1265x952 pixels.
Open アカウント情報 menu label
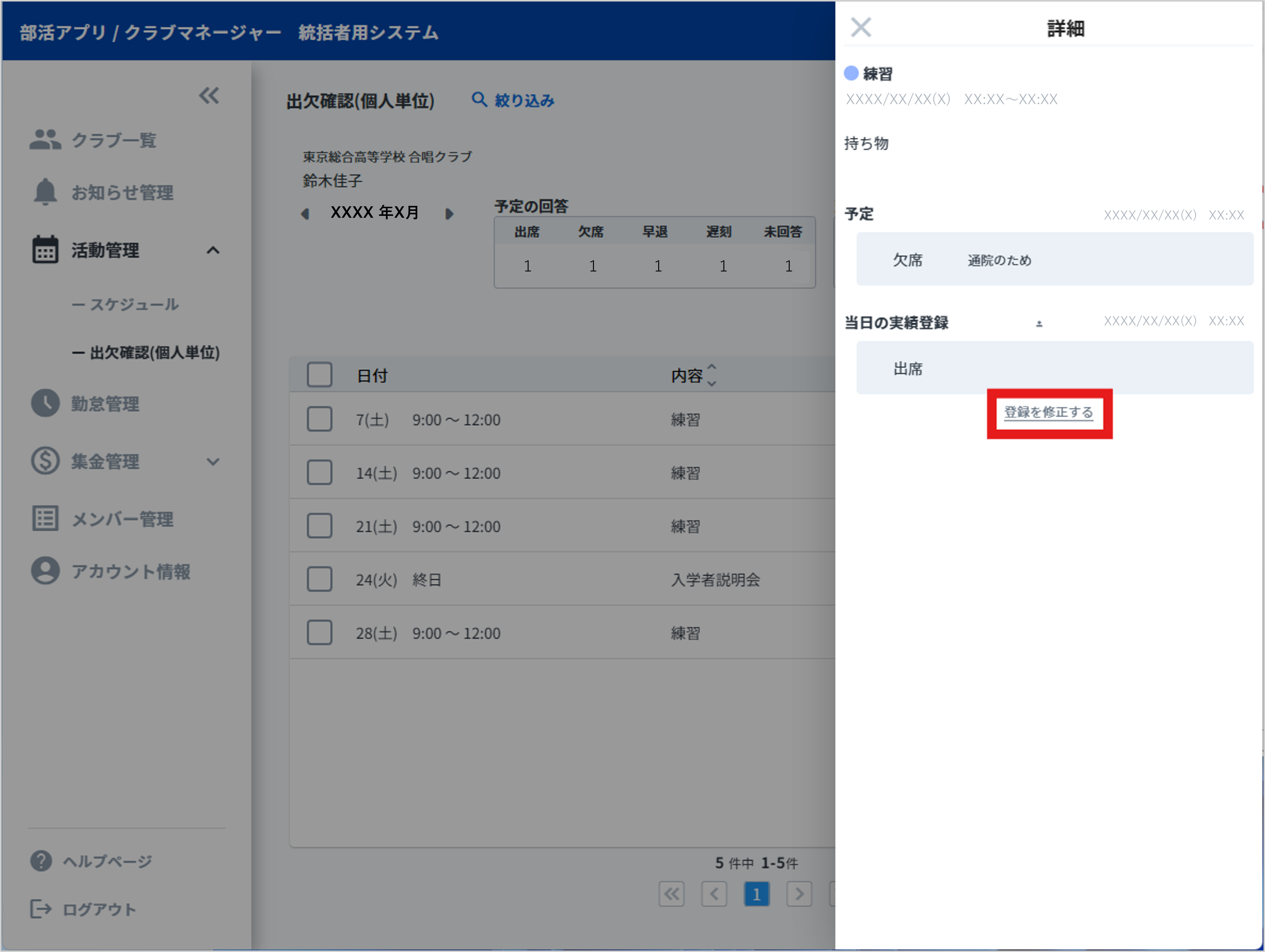[131, 571]
